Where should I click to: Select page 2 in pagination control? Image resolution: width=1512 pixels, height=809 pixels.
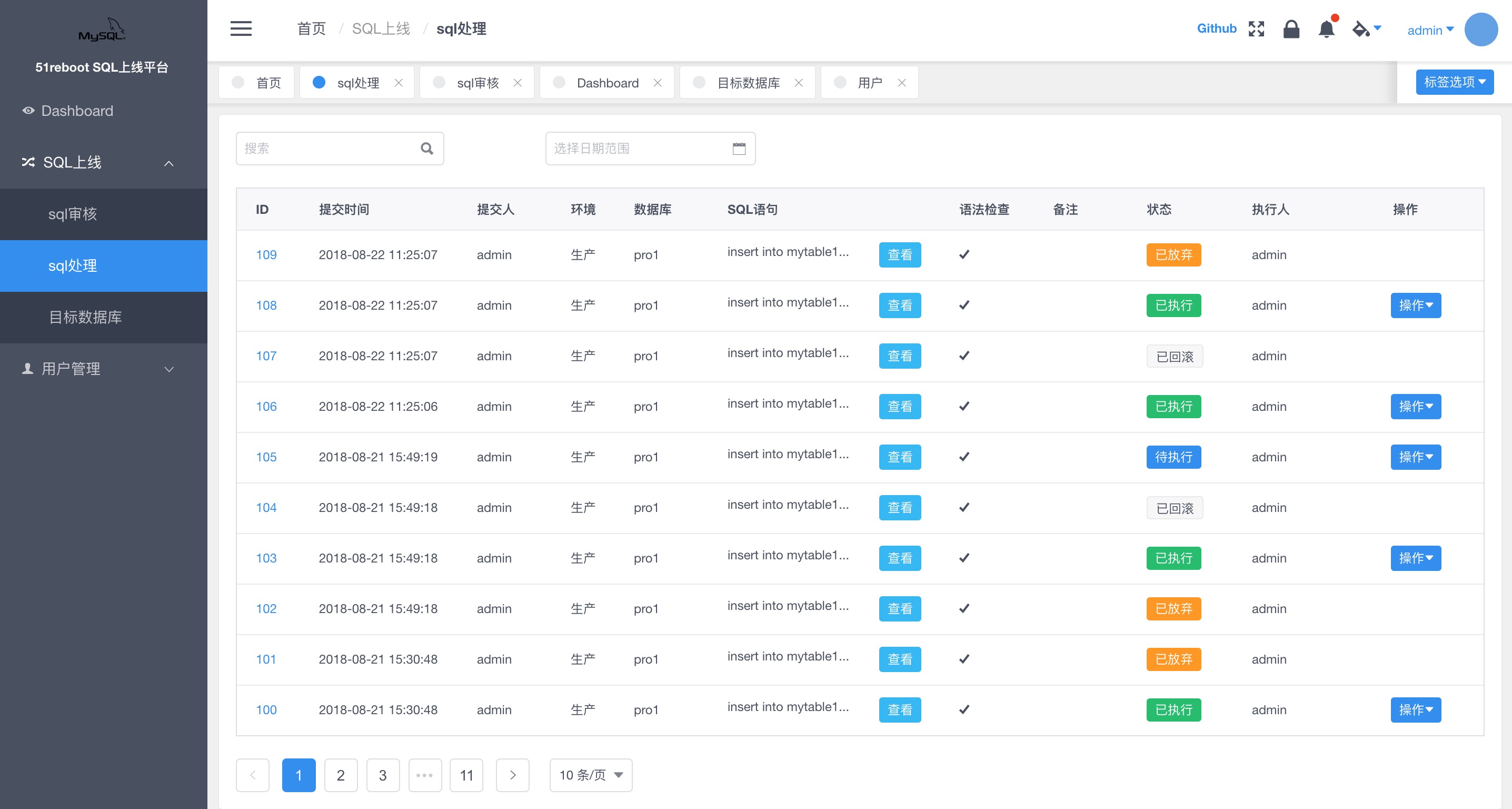[340, 775]
